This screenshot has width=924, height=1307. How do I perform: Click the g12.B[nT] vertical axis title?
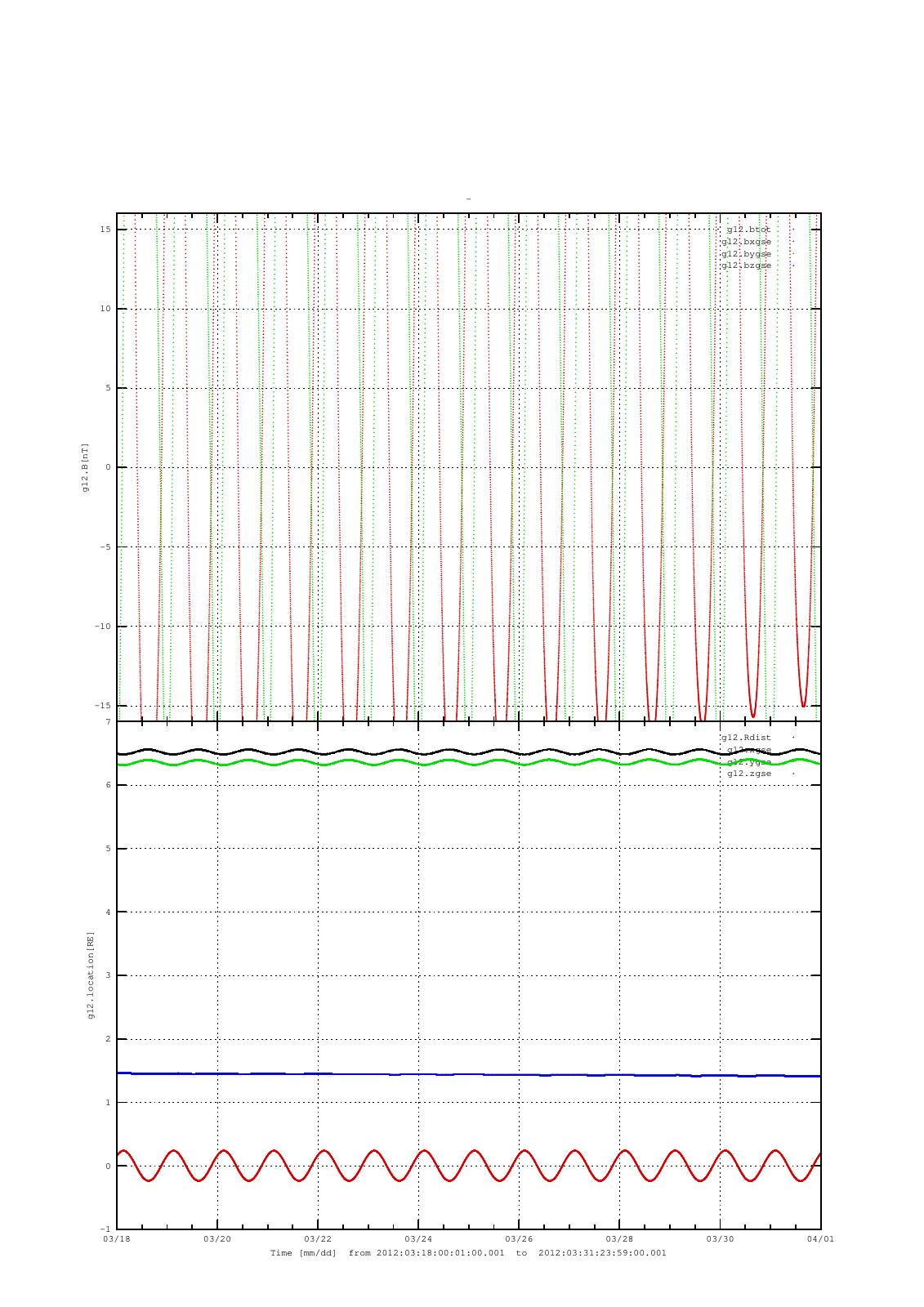click(x=85, y=467)
